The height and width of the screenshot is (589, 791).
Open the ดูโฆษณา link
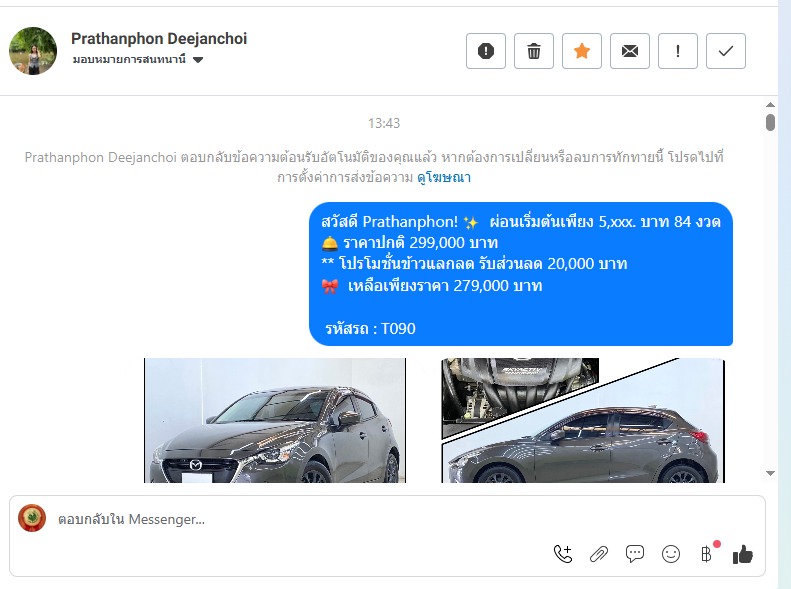coord(444,178)
